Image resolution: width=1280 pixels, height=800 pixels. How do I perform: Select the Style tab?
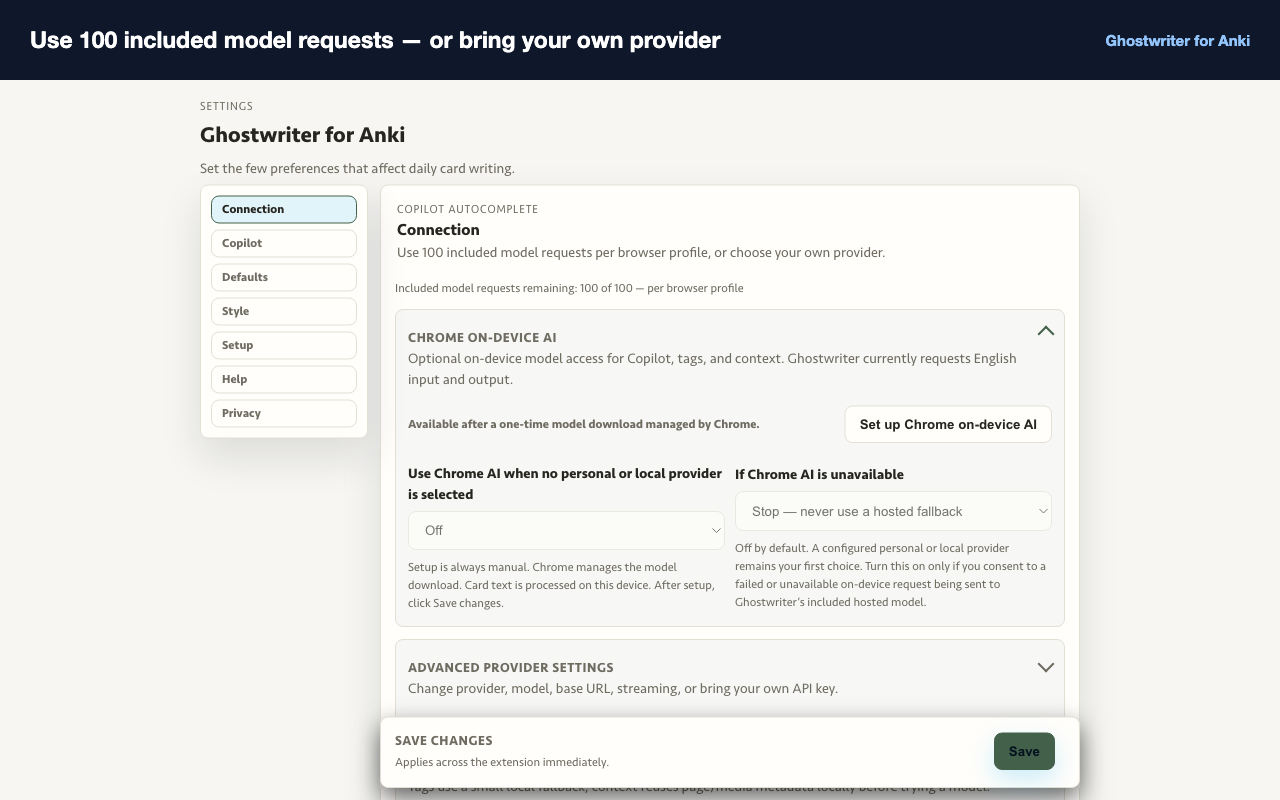click(x=284, y=311)
